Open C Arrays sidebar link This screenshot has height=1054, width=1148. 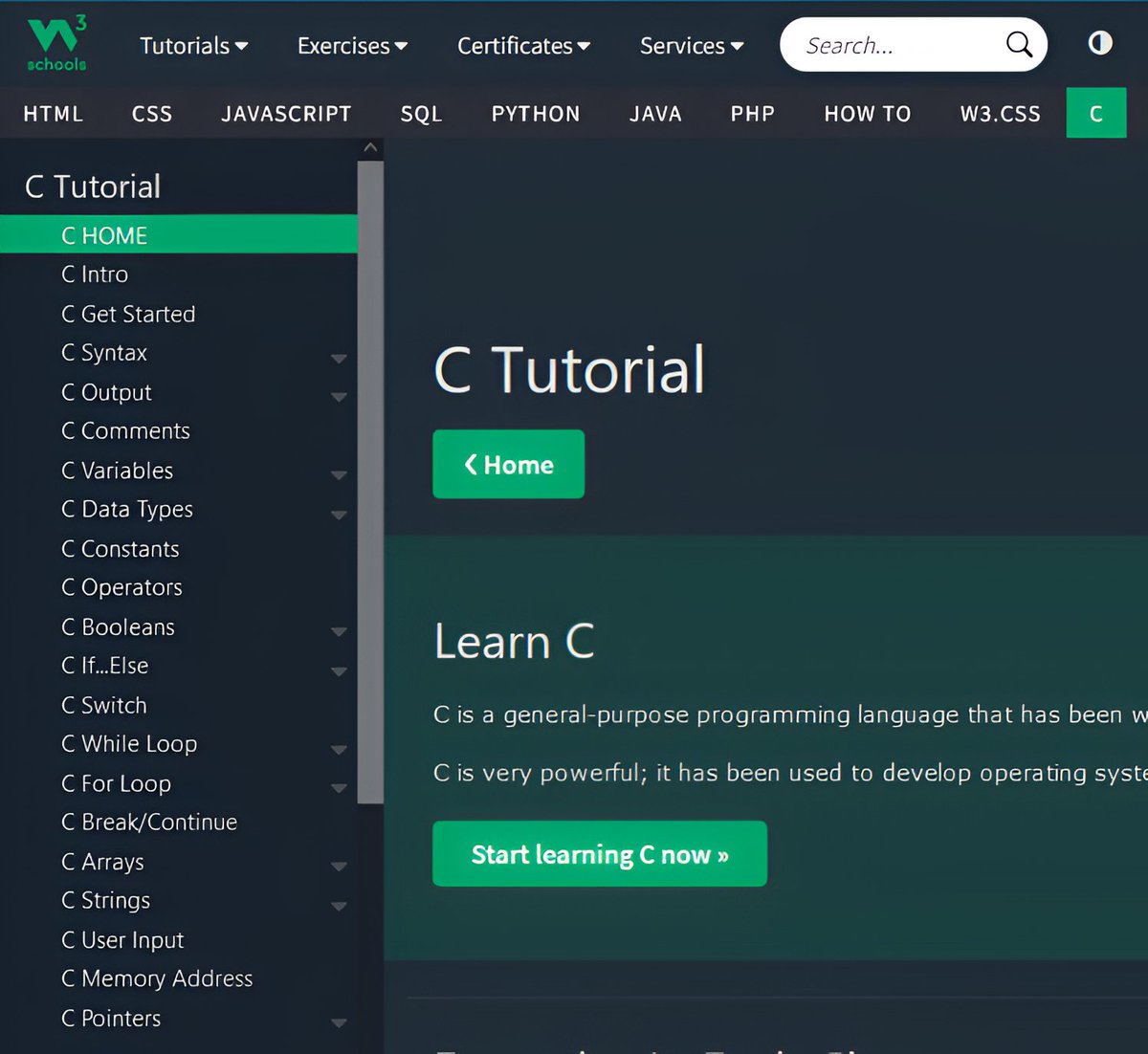(x=103, y=862)
